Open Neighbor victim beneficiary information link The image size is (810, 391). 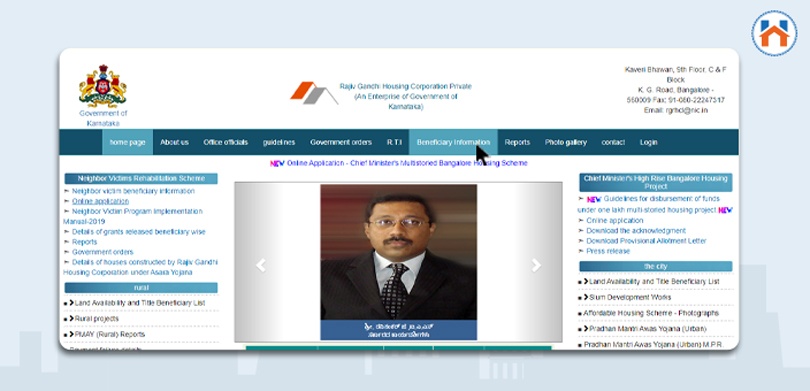133,191
